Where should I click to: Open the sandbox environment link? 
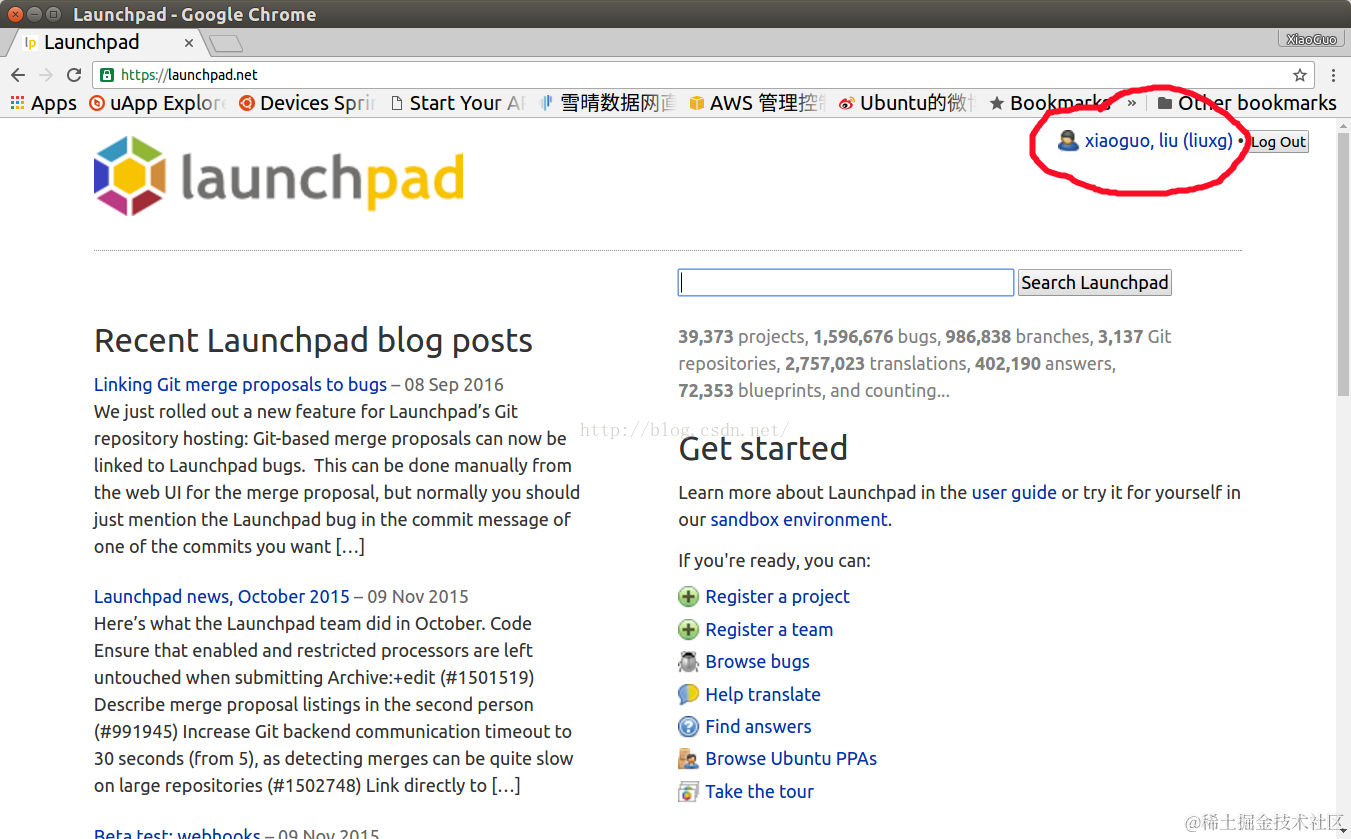point(799,520)
